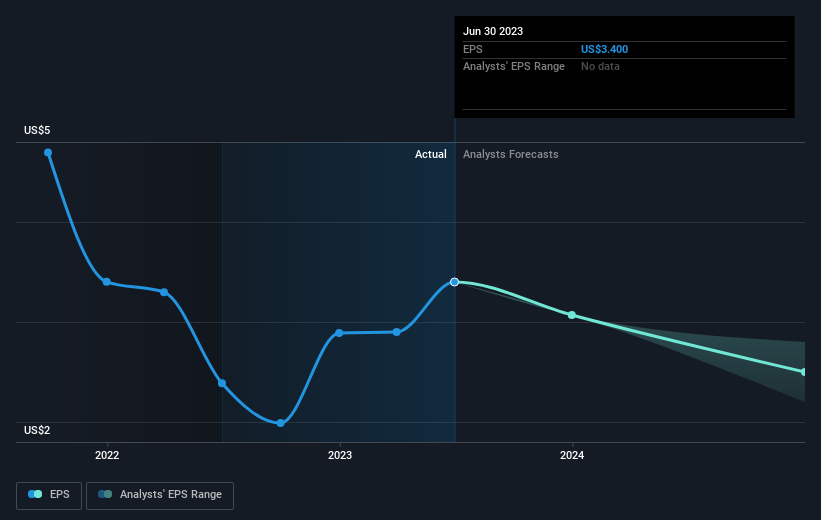This screenshot has width=821, height=520.
Task: Click the 2022 axis label
Action: point(107,456)
